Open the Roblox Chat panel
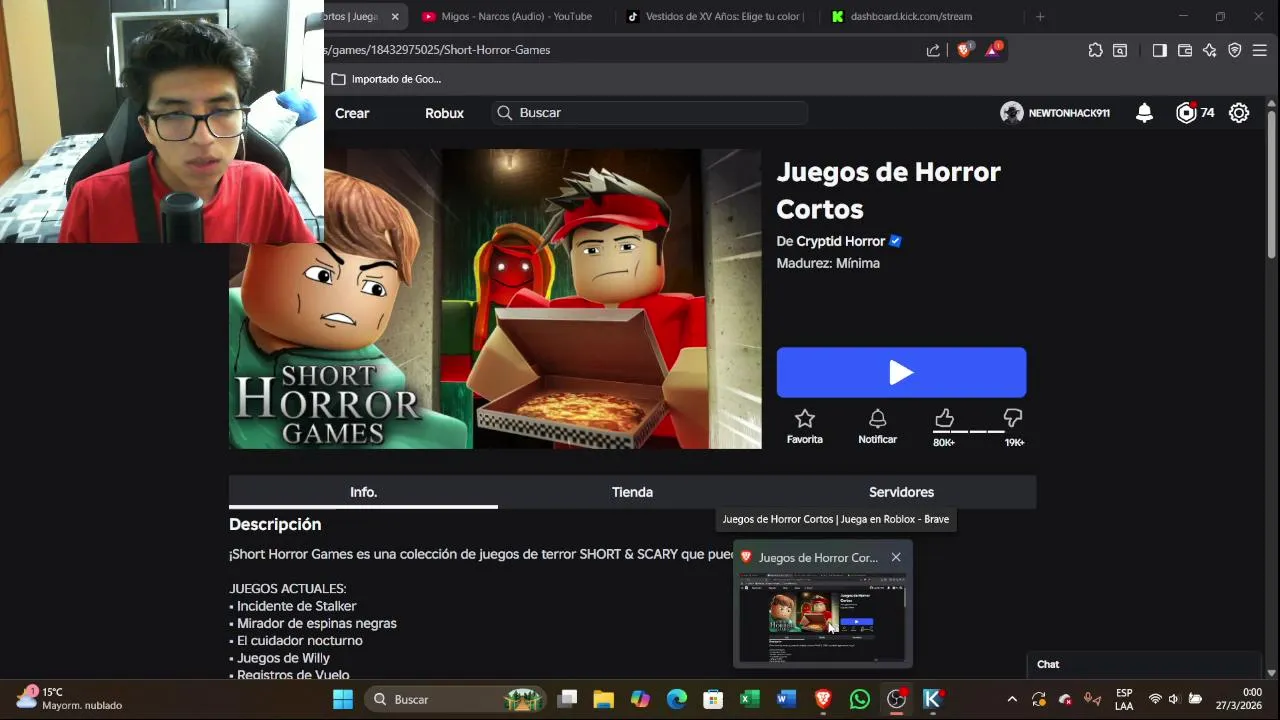Viewport: 1280px width, 720px height. coord(1145,664)
